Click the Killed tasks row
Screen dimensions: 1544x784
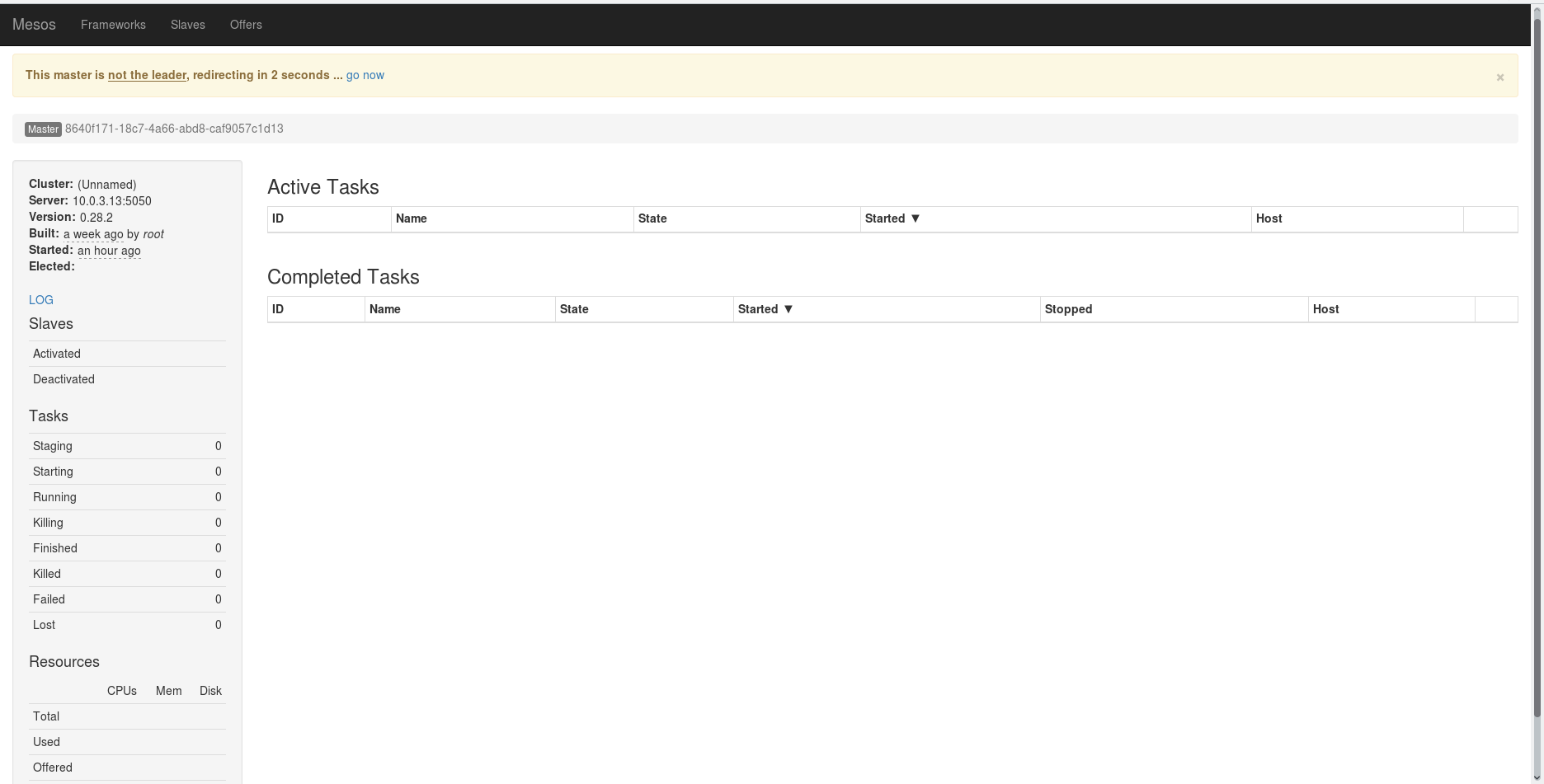pyautogui.click(x=127, y=574)
